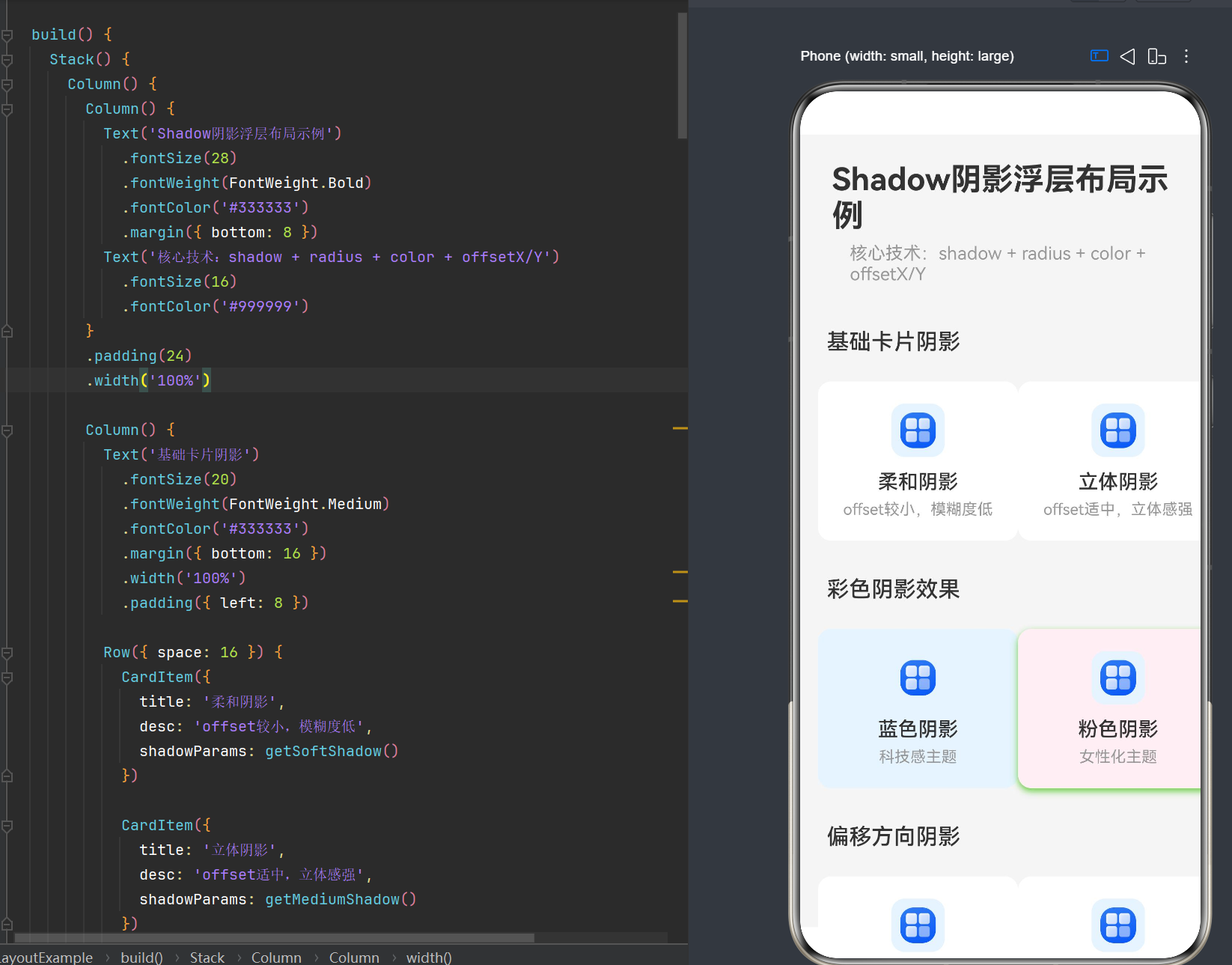Open the previewer more options menu
The height and width of the screenshot is (965, 1232).
pyautogui.click(x=1186, y=56)
